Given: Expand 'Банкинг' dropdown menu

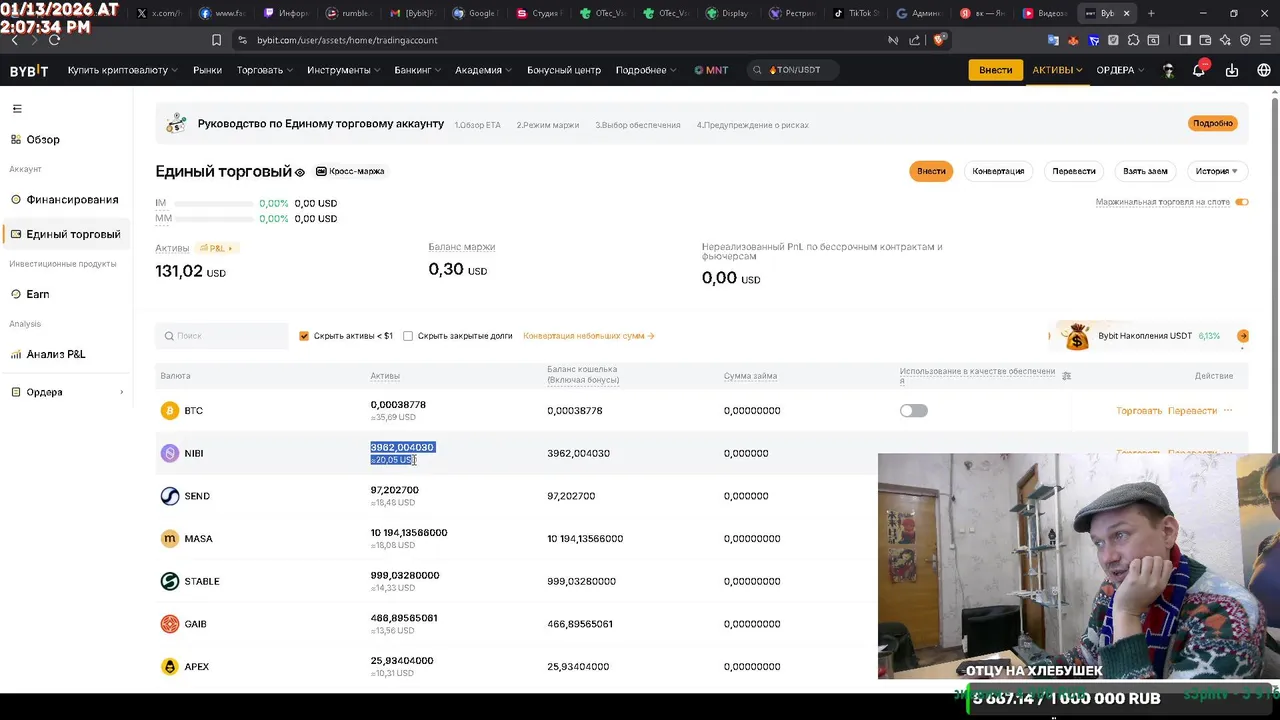Looking at the screenshot, I should (418, 70).
